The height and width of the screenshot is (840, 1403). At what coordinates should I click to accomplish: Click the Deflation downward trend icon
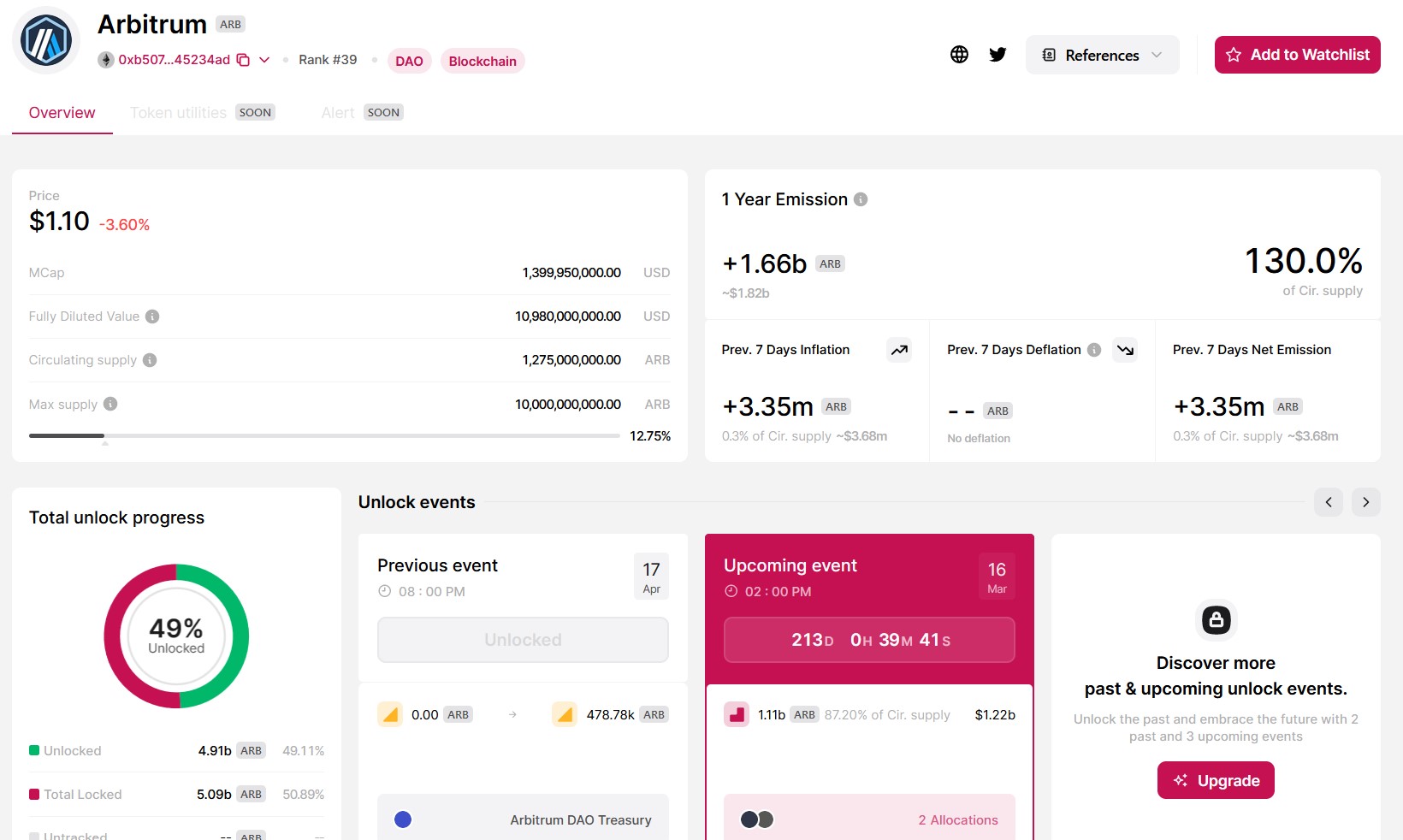pos(1125,350)
